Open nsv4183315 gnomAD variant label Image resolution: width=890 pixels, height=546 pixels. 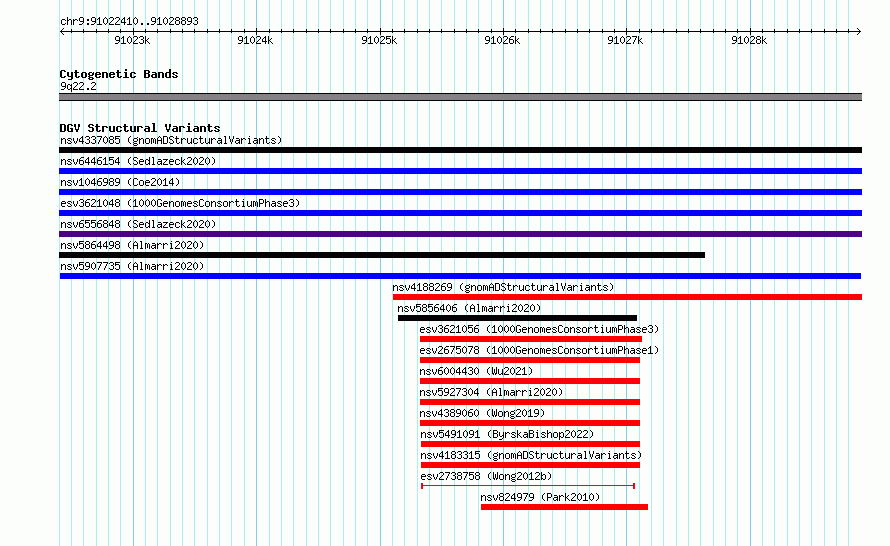531,455
